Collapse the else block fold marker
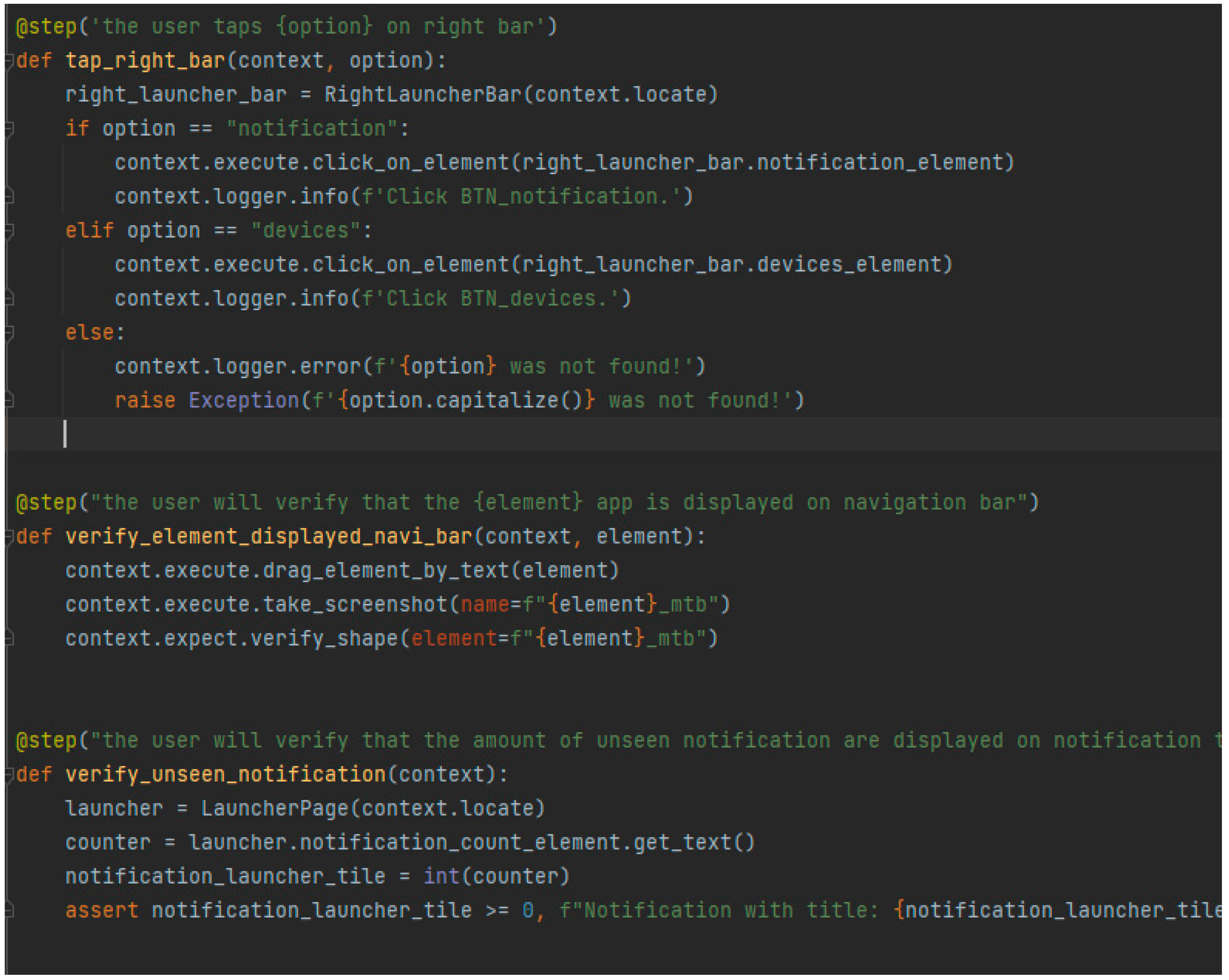The image size is (1229, 980). (x=8, y=332)
